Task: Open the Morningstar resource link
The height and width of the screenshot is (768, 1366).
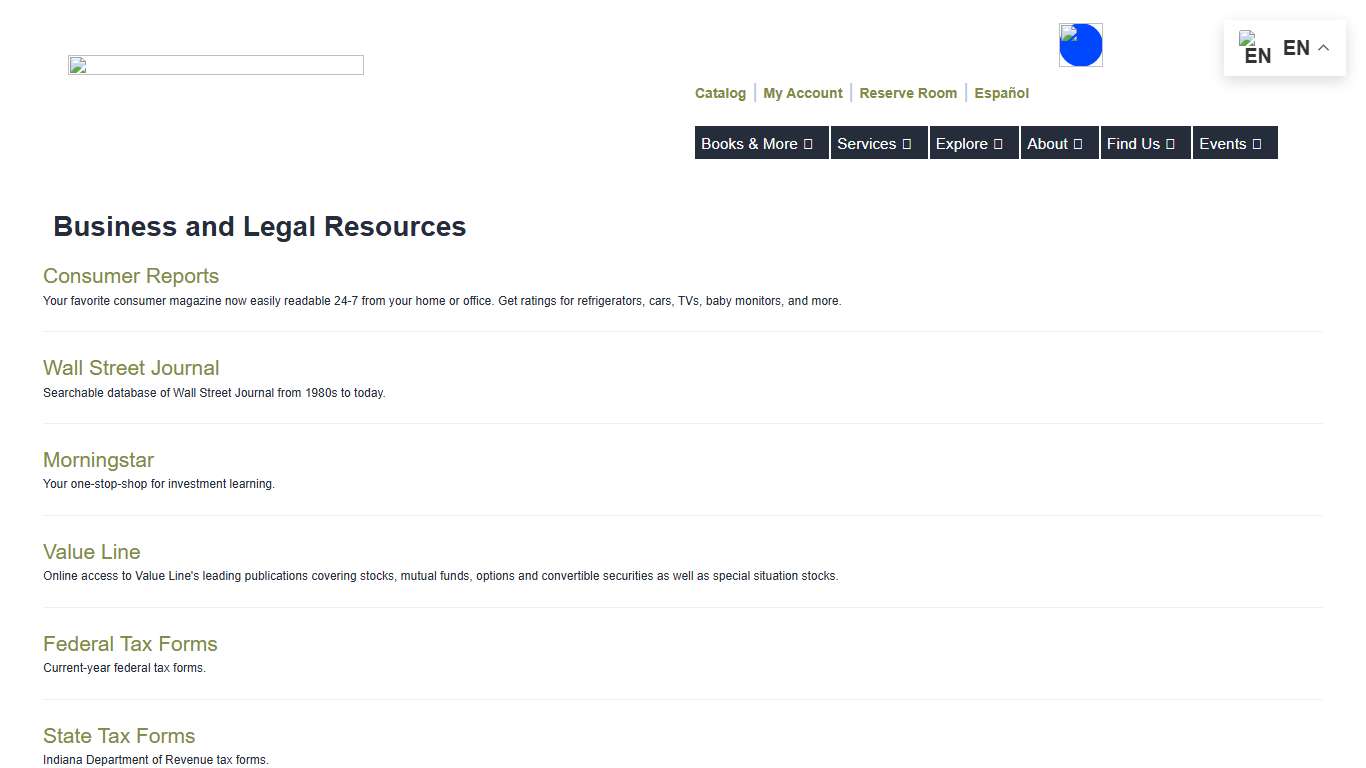Action: click(x=98, y=460)
